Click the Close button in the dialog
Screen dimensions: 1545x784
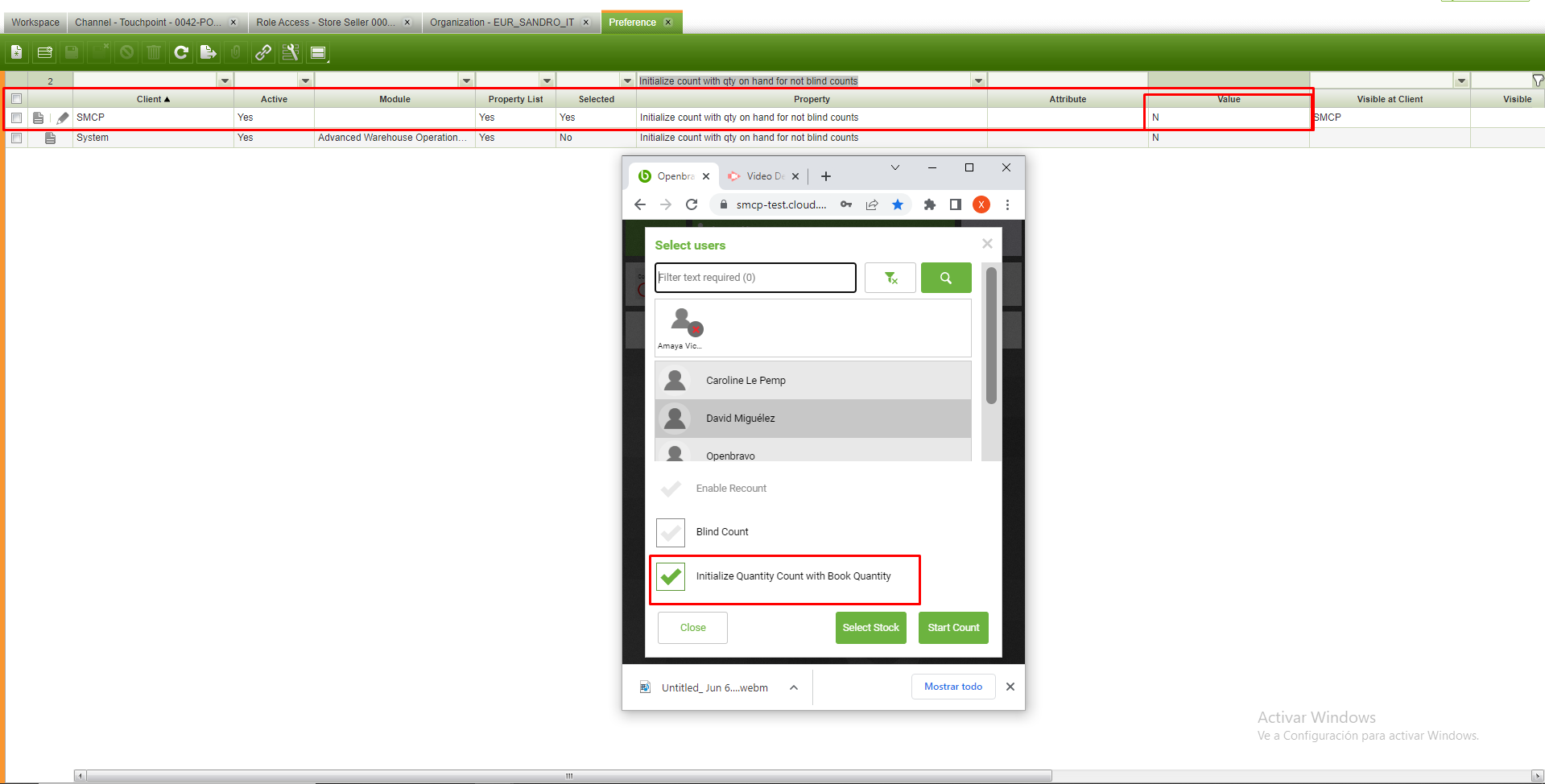[x=692, y=628]
